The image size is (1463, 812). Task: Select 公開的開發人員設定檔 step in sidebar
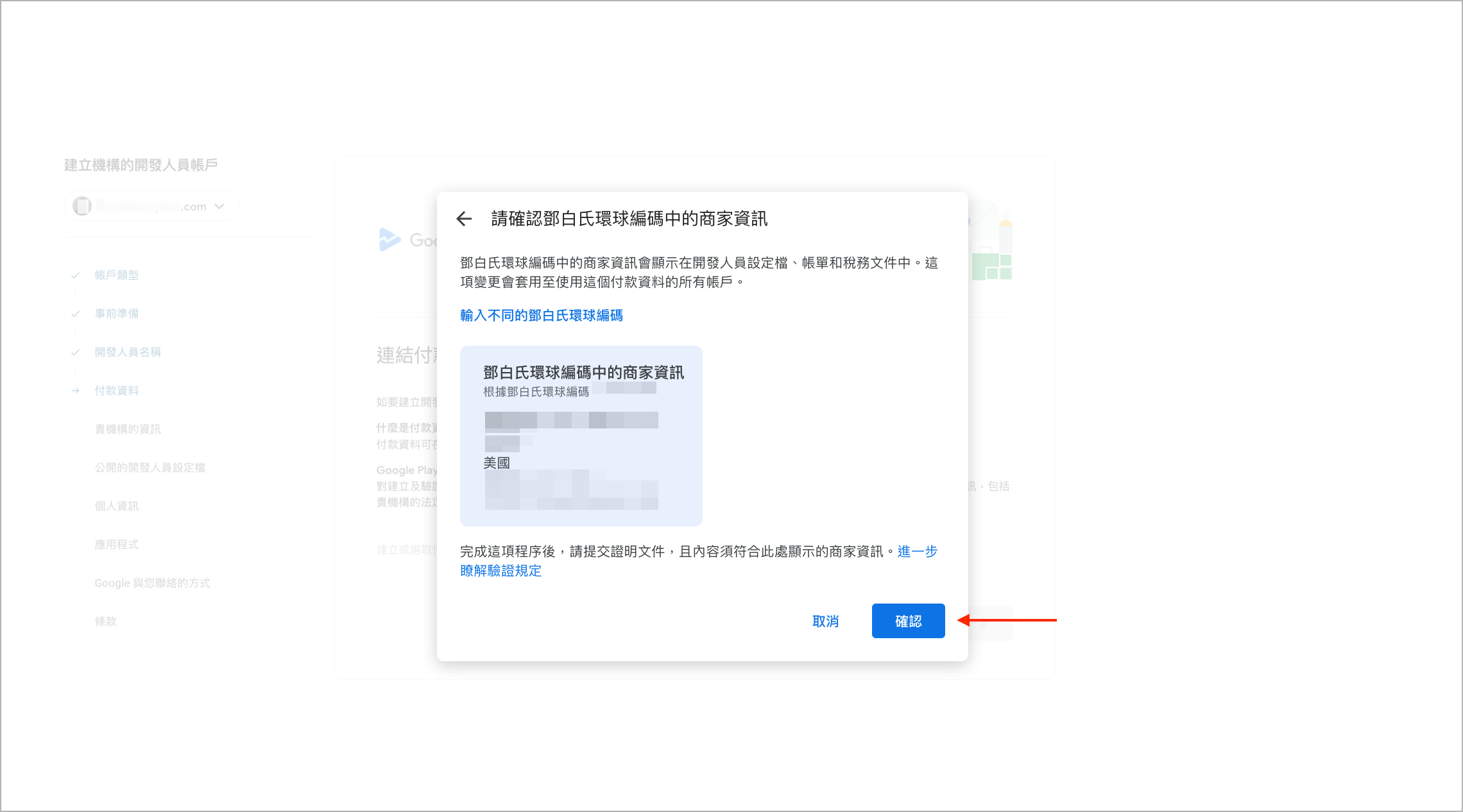pyautogui.click(x=150, y=468)
